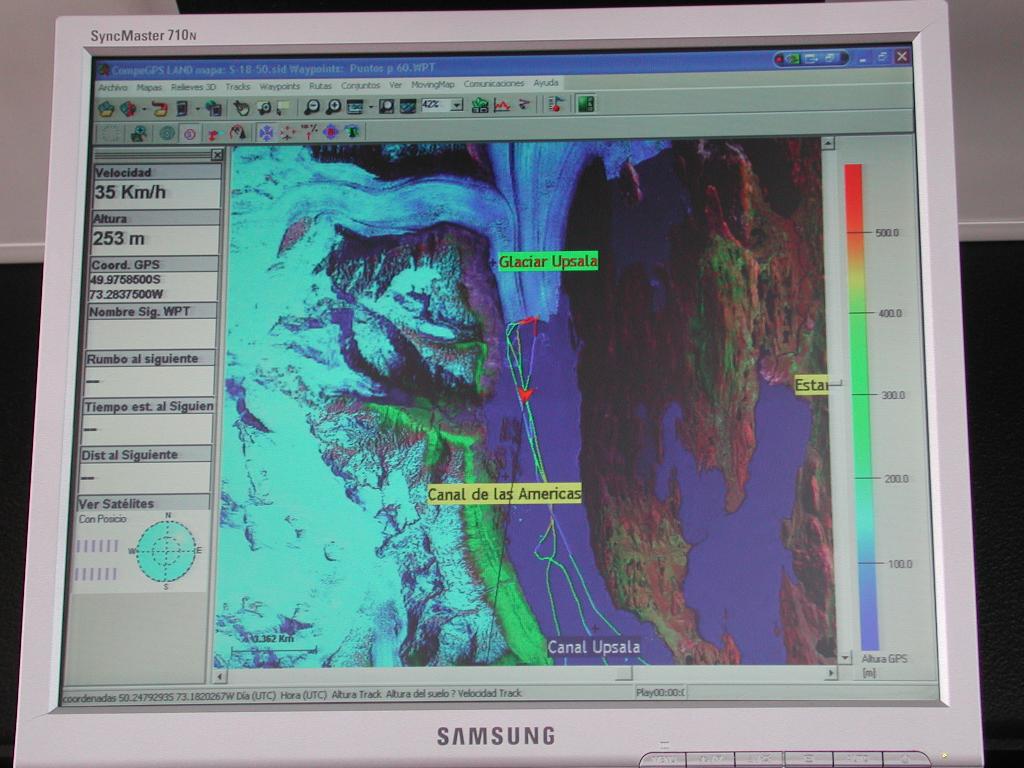The height and width of the screenshot is (768, 1024).
Task: Click the open map icon in toolbar
Action: 106,108
